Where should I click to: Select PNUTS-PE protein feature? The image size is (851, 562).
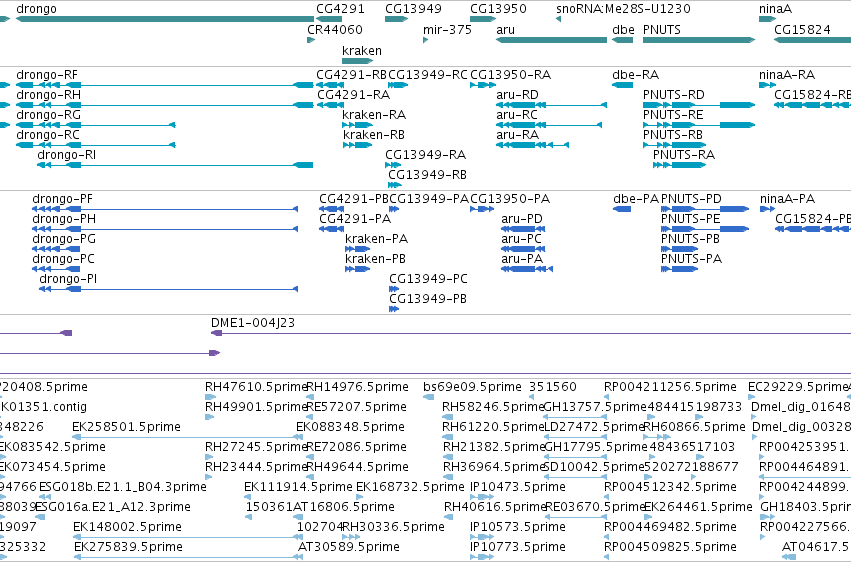click(x=705, y=229)
